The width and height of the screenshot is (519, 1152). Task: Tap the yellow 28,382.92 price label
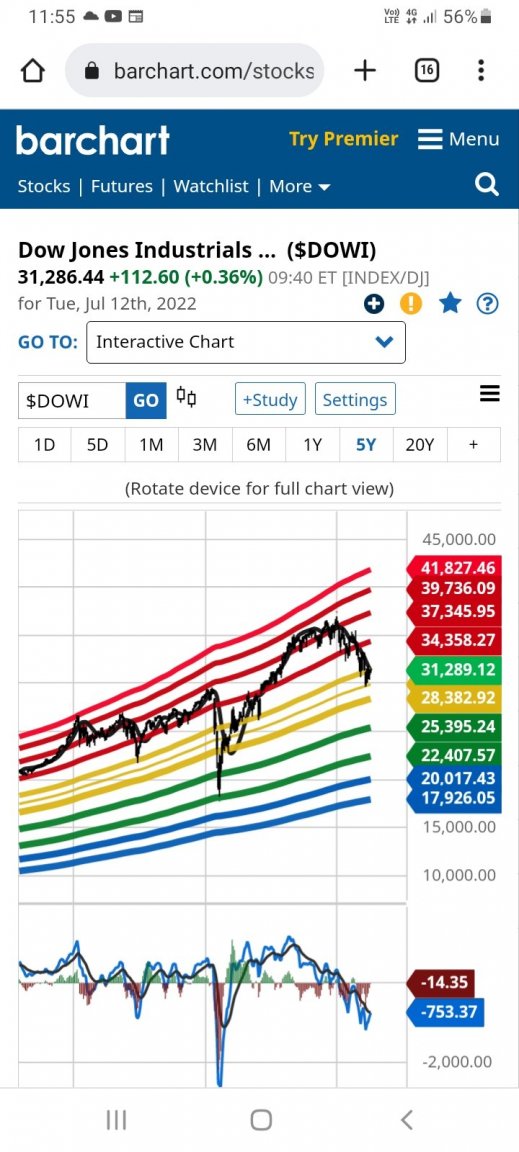(x=454, y=698)
